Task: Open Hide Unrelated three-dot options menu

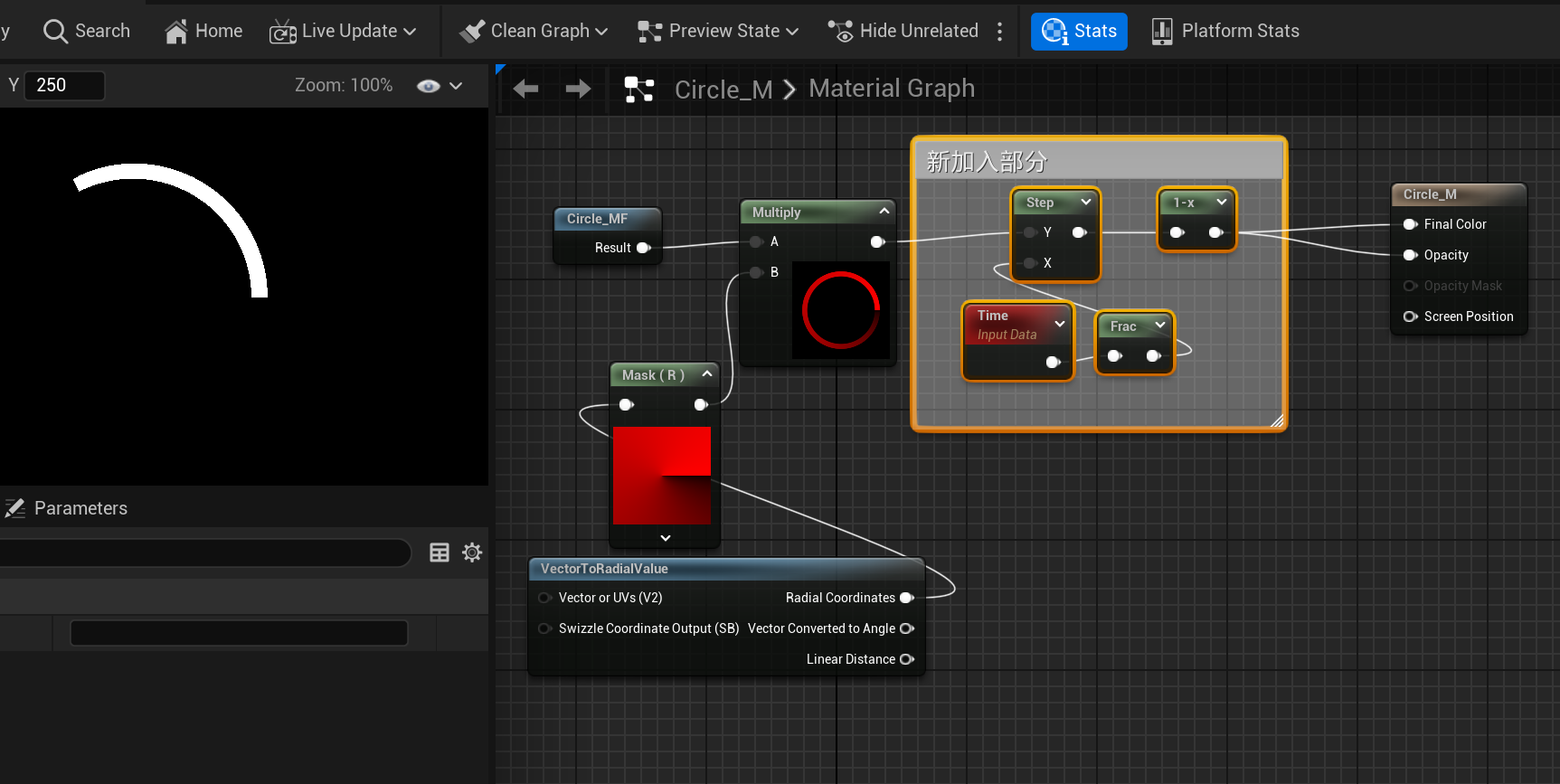Action: [999, 32]
